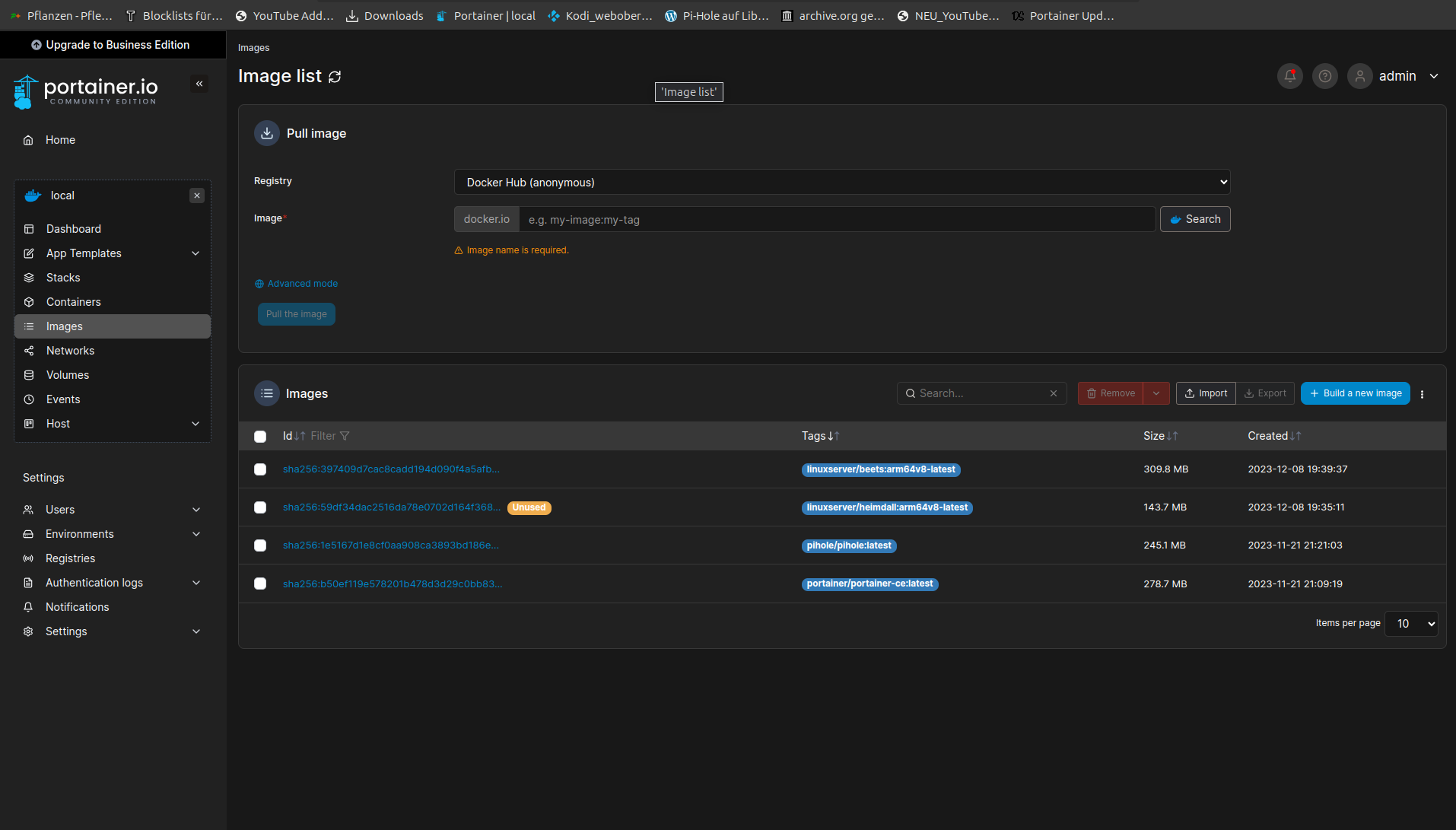Click the Unused badge on heimdall image

pos(529,507)
